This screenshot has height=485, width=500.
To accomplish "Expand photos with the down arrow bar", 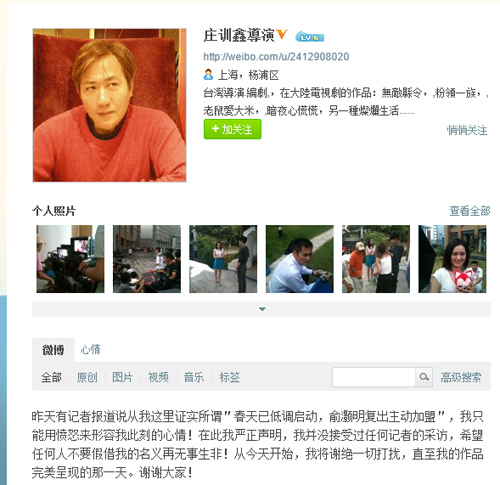I will point(261,309).
